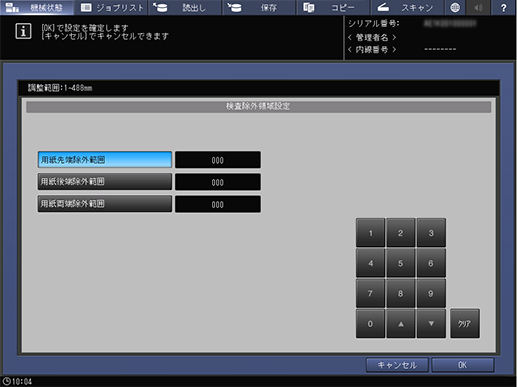Open the 読出し recall tab
The image size is (517, 387).
pyautogui.click(x=185, y=7)
